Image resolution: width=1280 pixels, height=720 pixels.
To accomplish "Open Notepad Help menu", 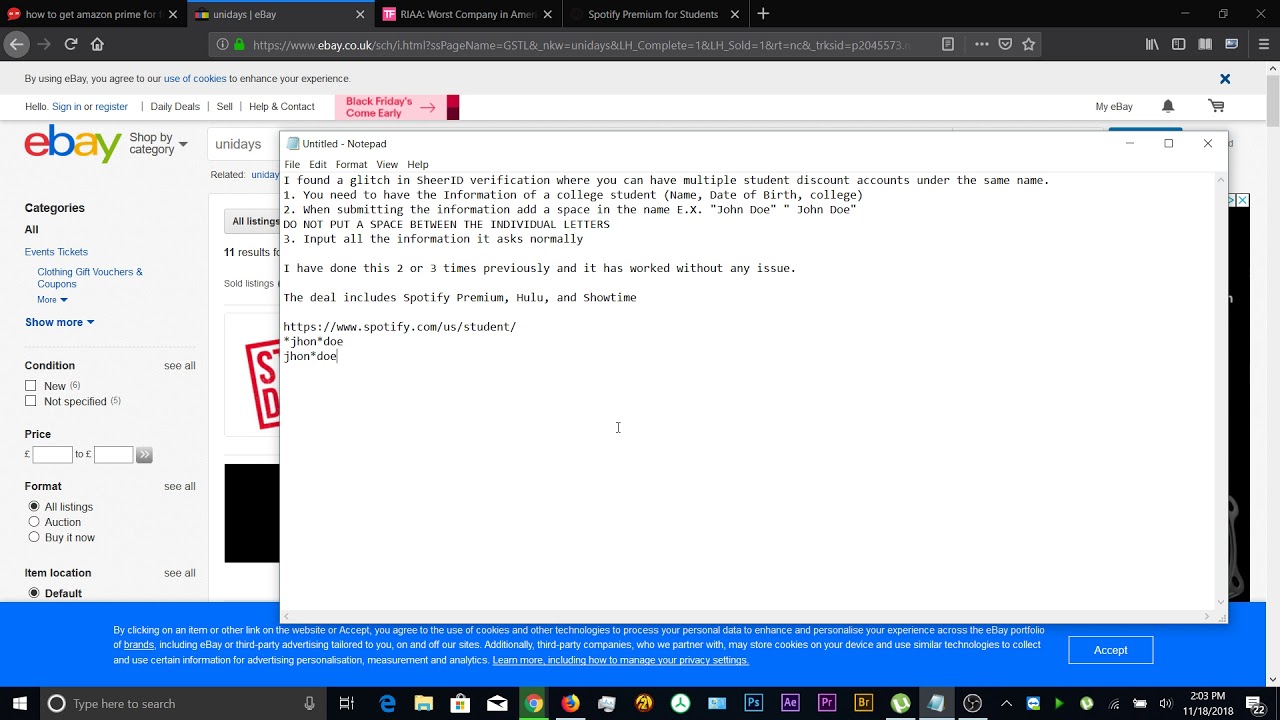I will [x=418, y=164].
